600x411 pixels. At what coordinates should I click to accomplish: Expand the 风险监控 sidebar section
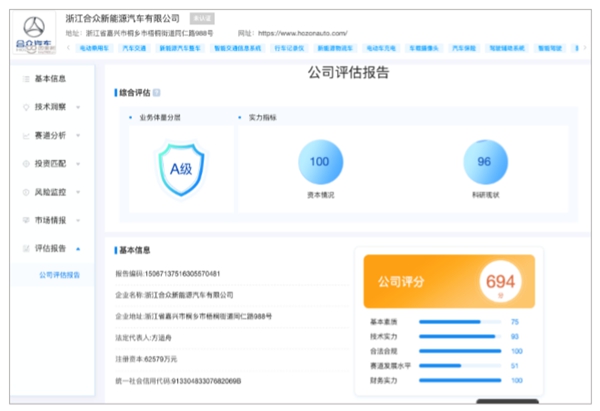click(x=78, y=191)
